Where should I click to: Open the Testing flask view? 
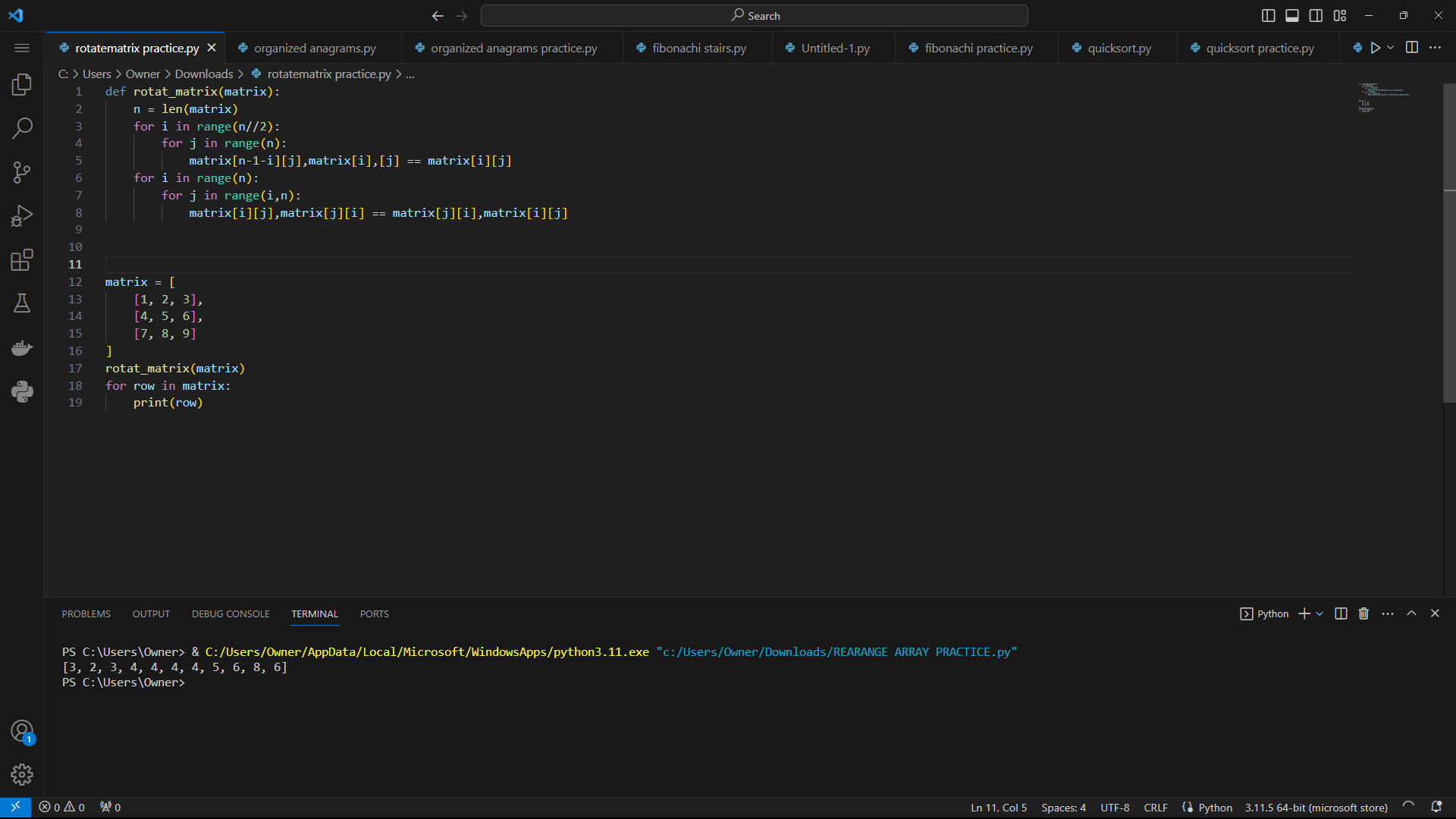pos(22,303)
